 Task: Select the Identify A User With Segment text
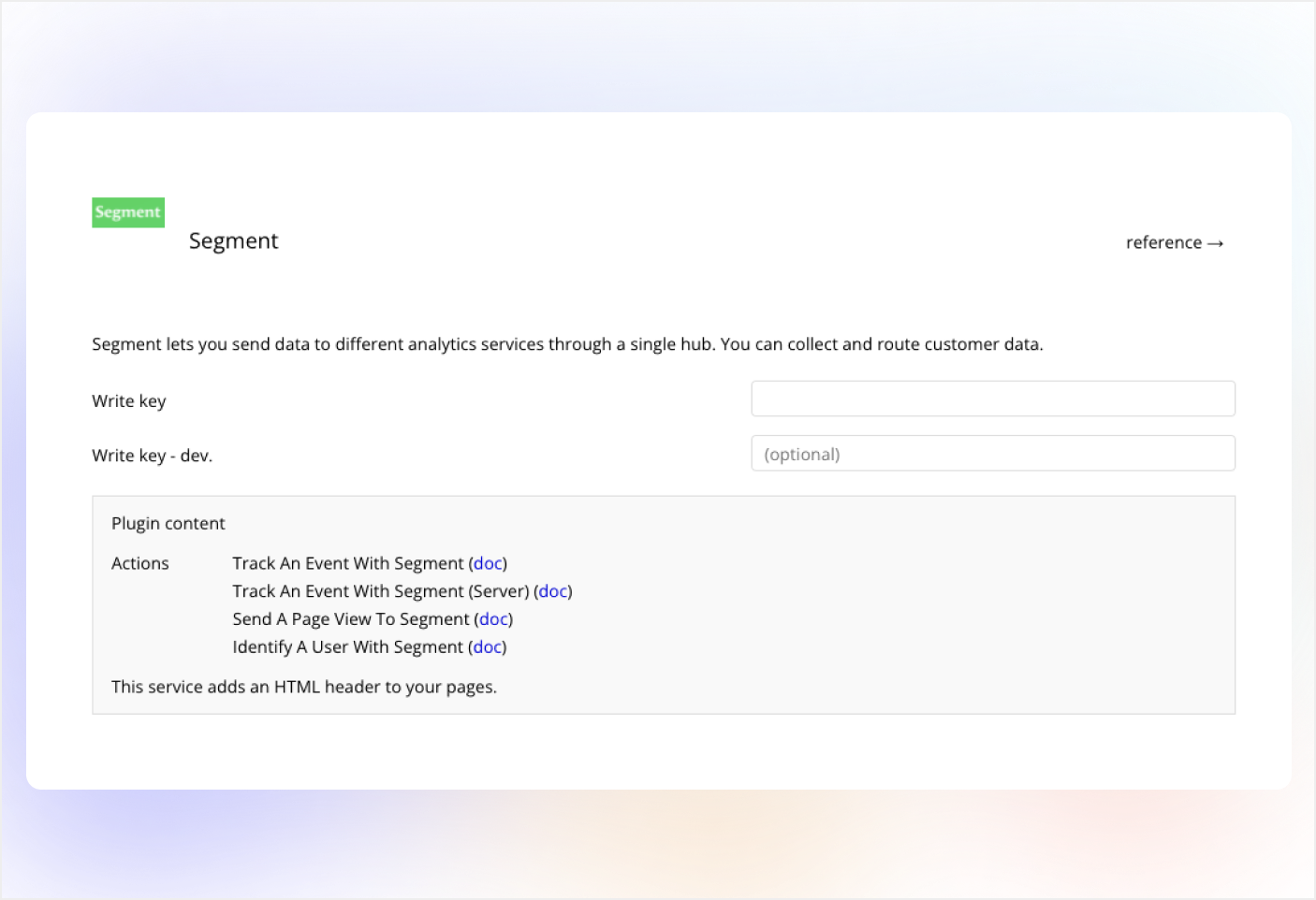(x=348, y=647)
